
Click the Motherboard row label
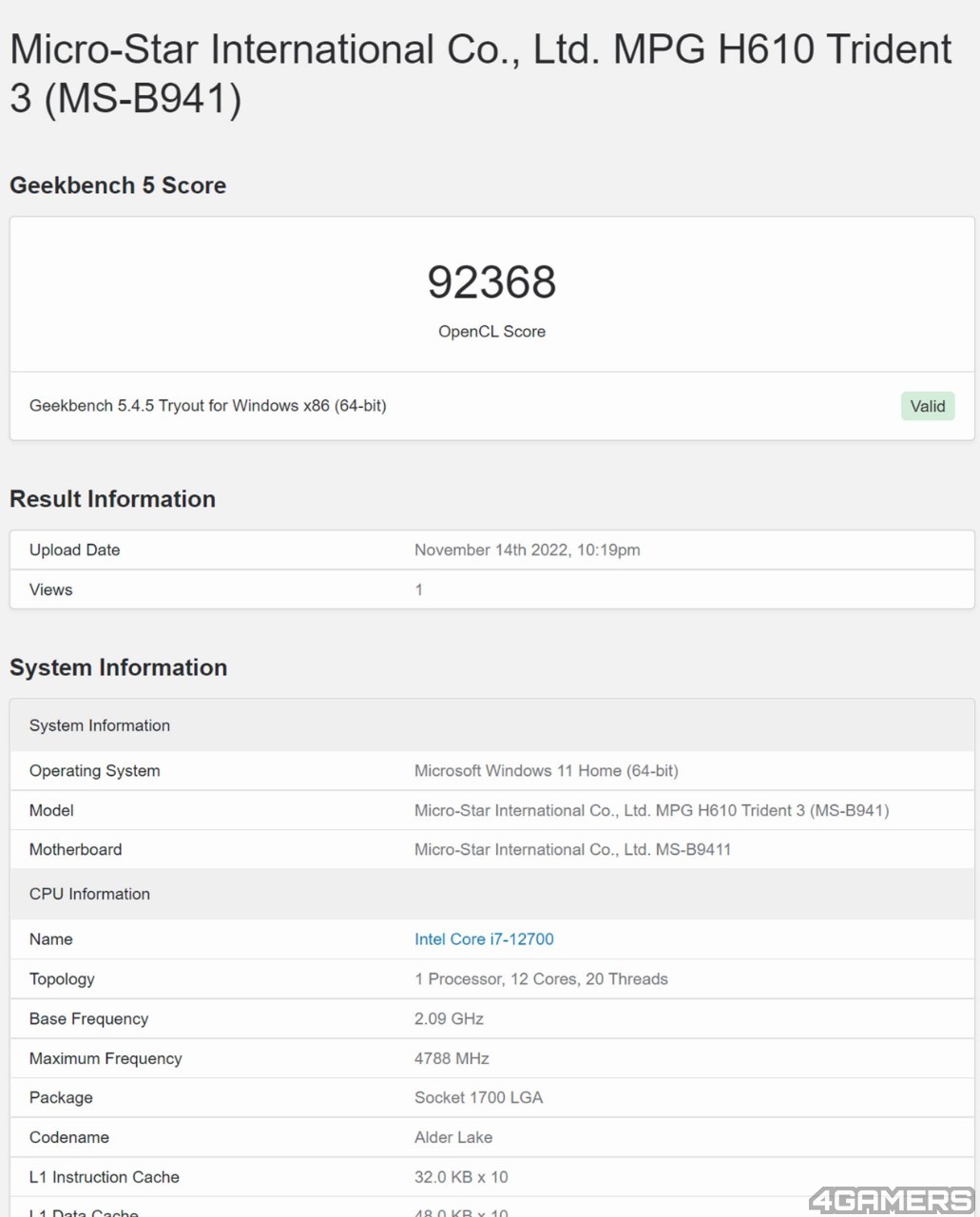[75, 850]
